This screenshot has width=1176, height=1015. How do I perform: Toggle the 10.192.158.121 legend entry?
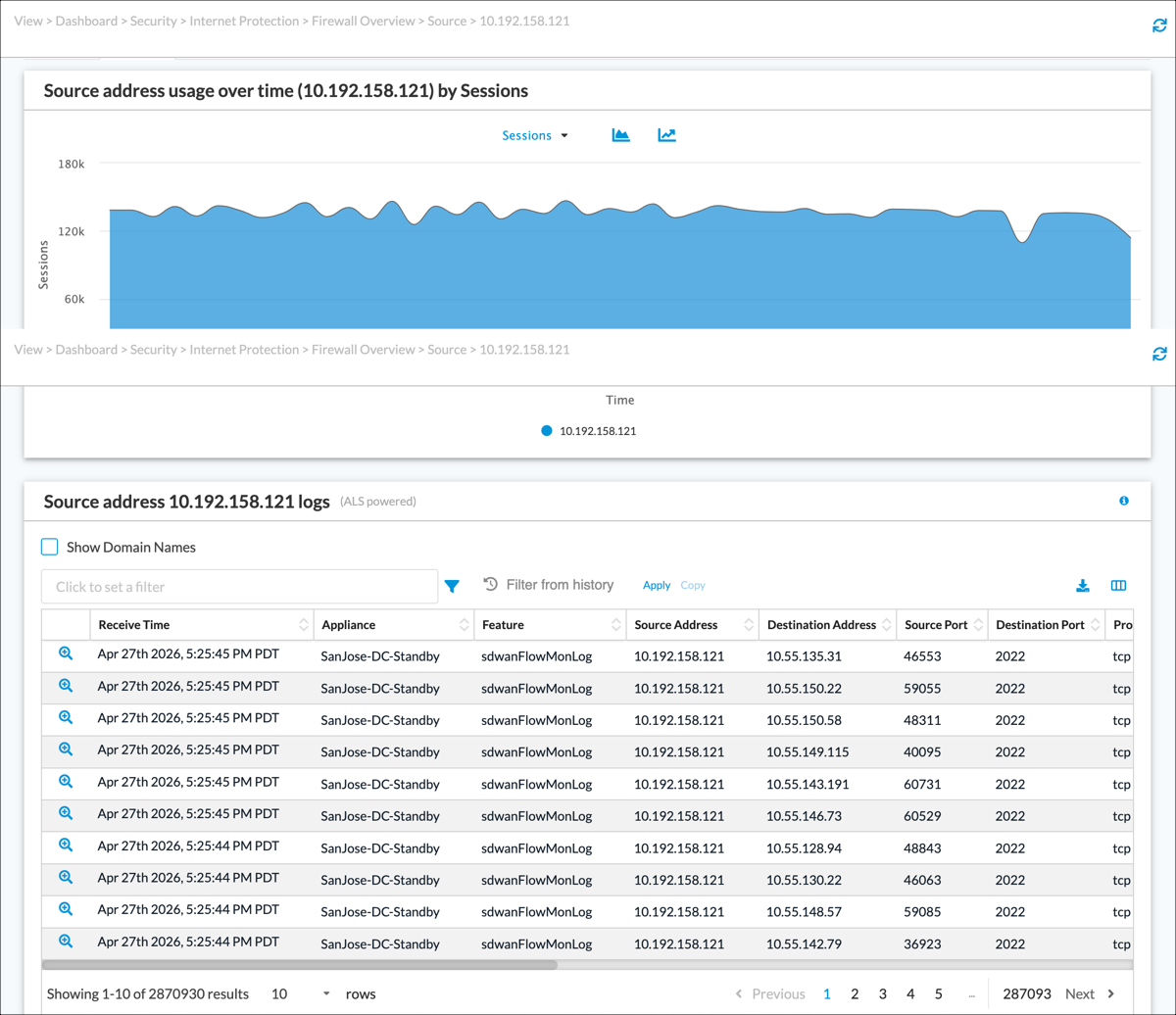(x=589, y=430)
